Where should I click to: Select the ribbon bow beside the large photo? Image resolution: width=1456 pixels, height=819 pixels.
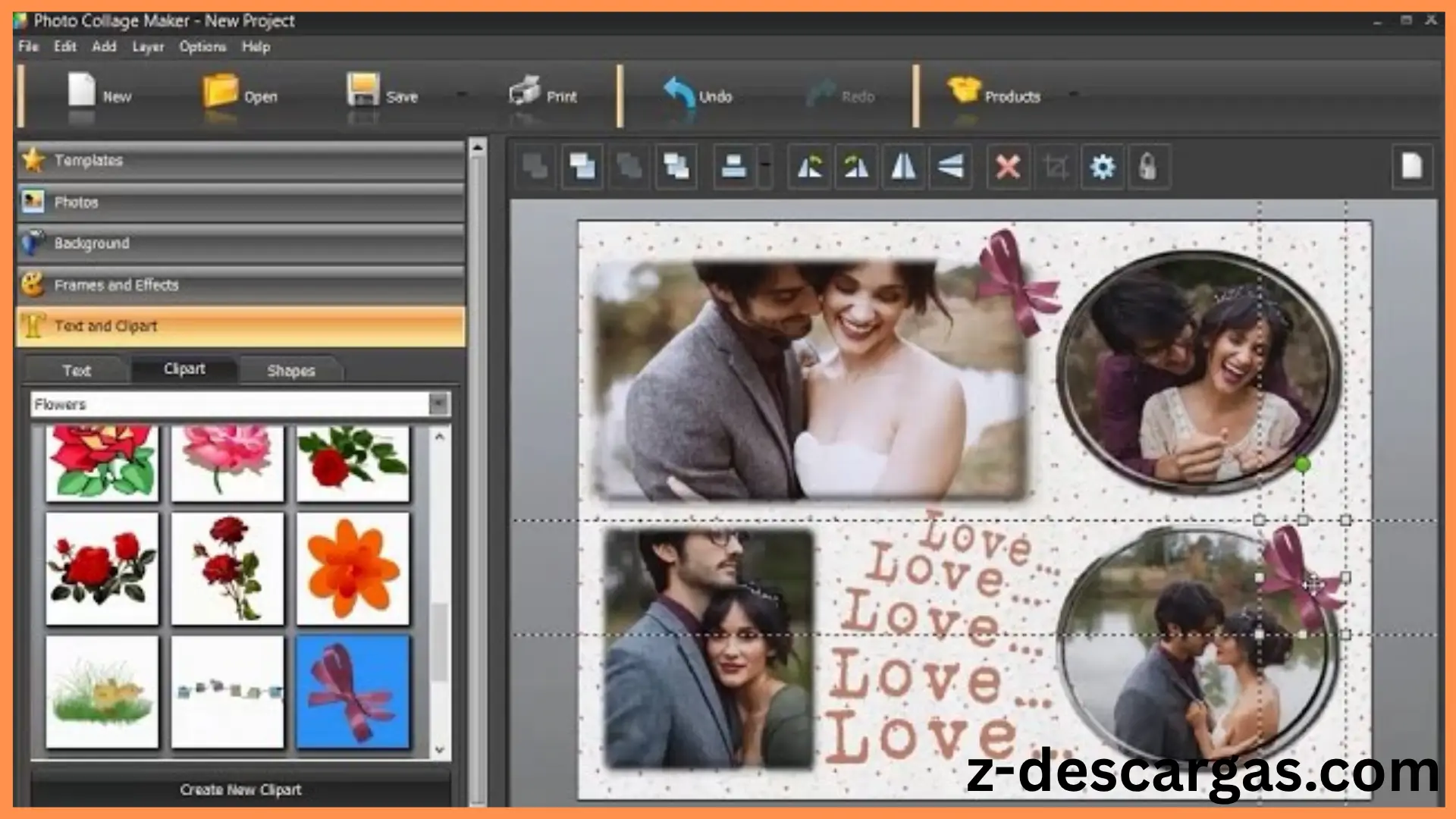coord(1020,282)
